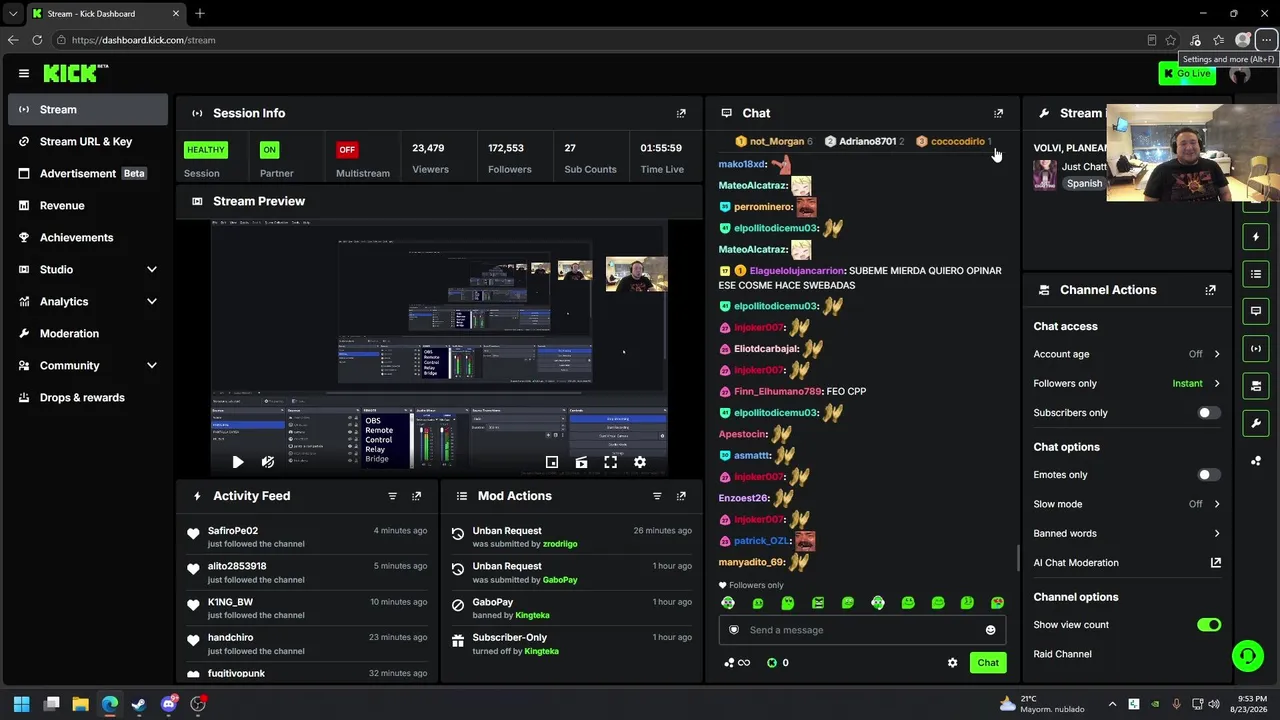Image resolution: width=1280 pixels, height=720 pixels.
Task: Select Stream in the sidebar
Action: 88,109
